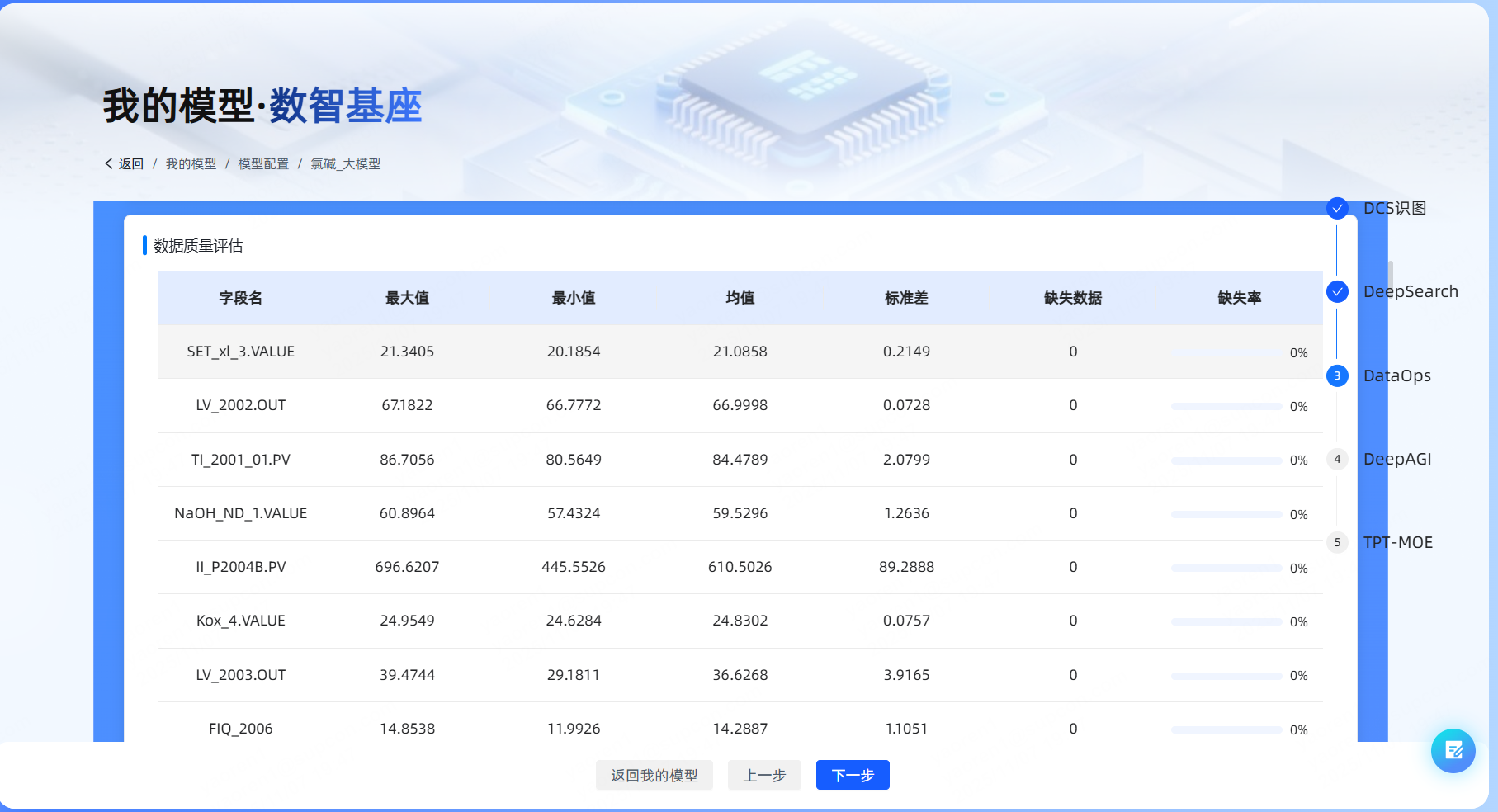The image size is (1498, 812).
Task: Select step 3 DataOps circle
Action: [1337, 376]
